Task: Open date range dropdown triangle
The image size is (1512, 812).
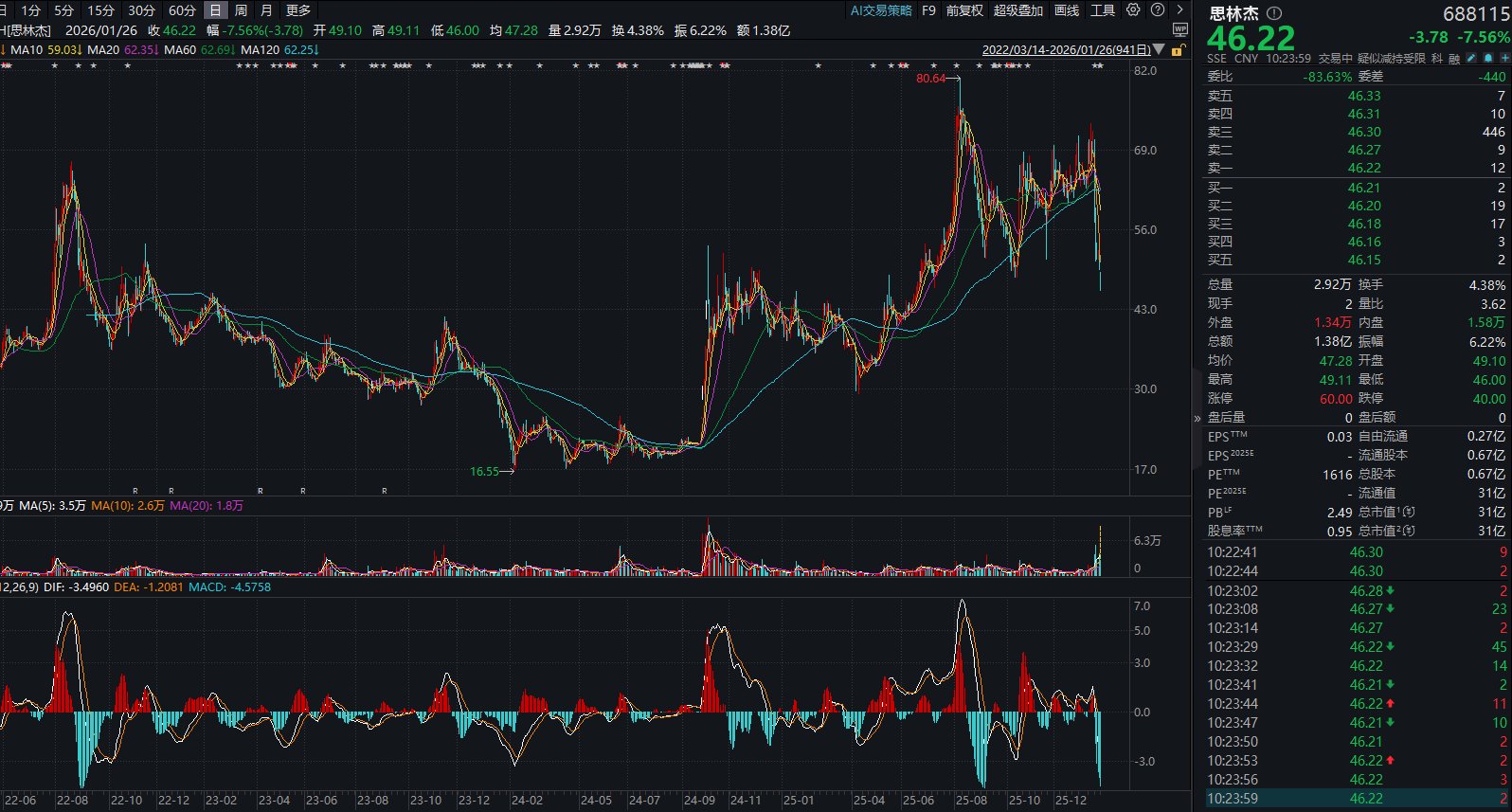Action: tap(1159, 49)
